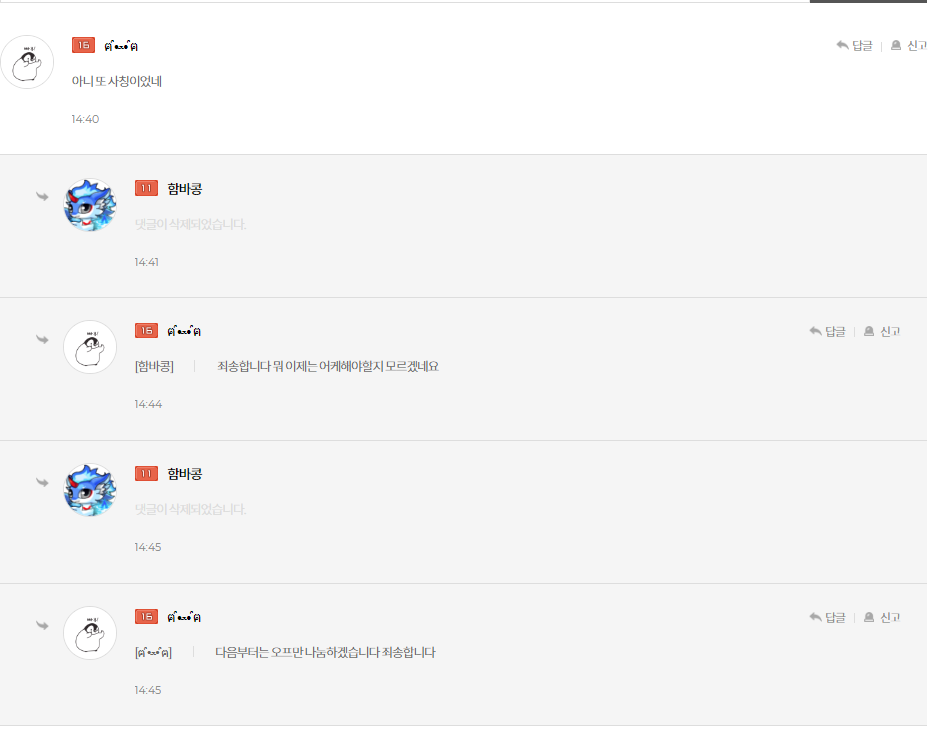Image resolution: width=928 pixels, height=729 pixels.
Task: Click the avatar on the 14:44 reply
Action: [90, 347]
